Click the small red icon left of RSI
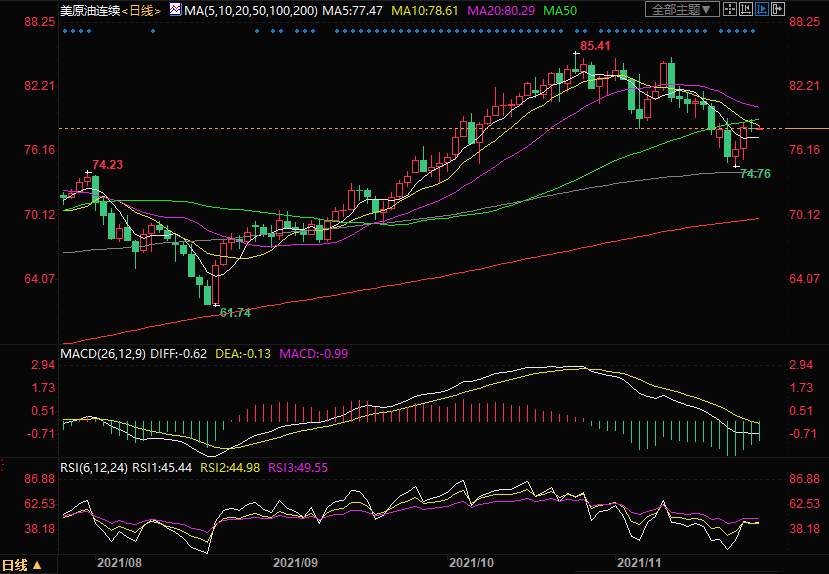Viewport: 829px width, 574px height. 4,465
